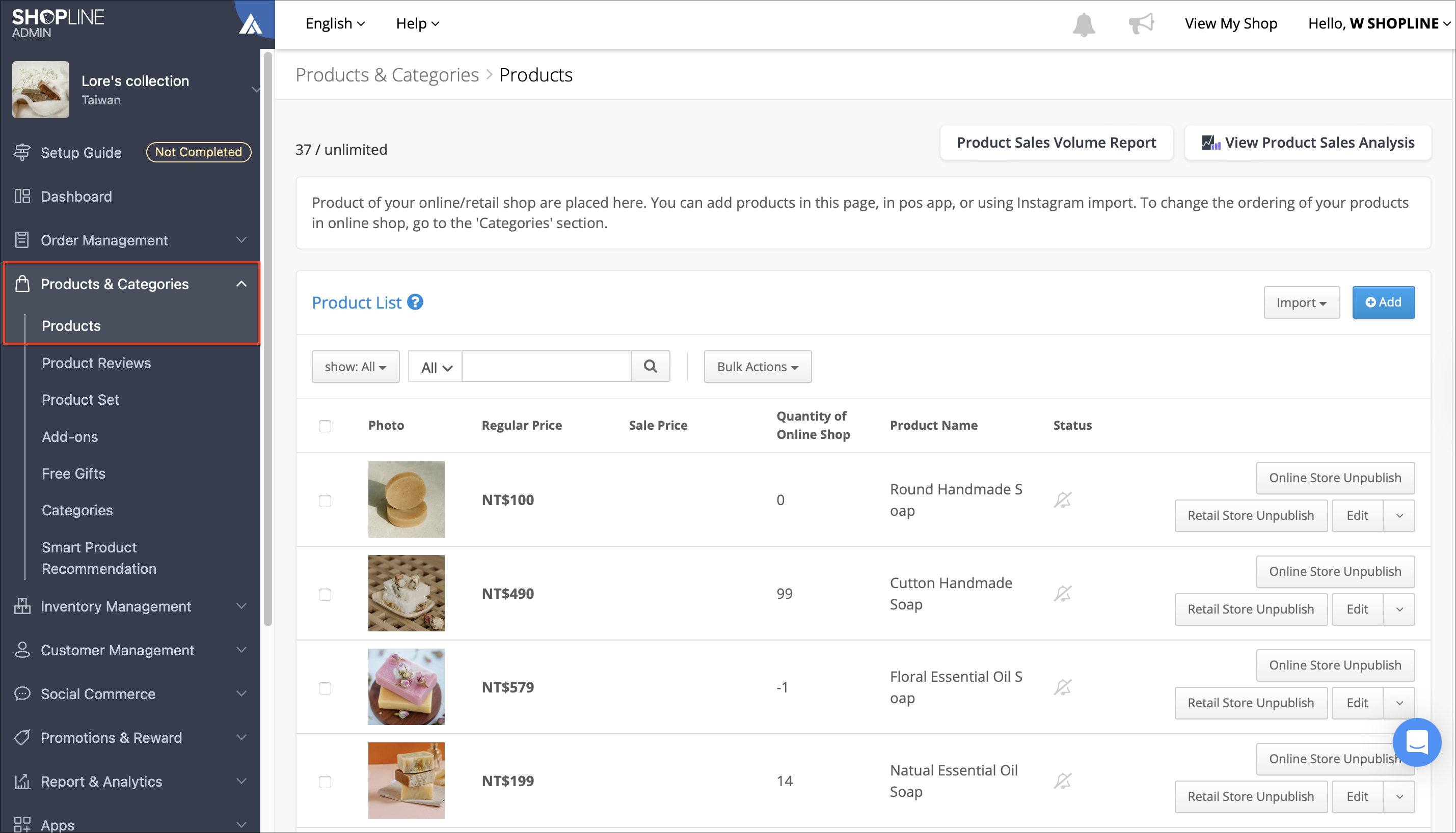The image size is (1456, 833).
Task: Open the live chat bubble icon
Action: pyautogui.click(x=1416, y=742)
